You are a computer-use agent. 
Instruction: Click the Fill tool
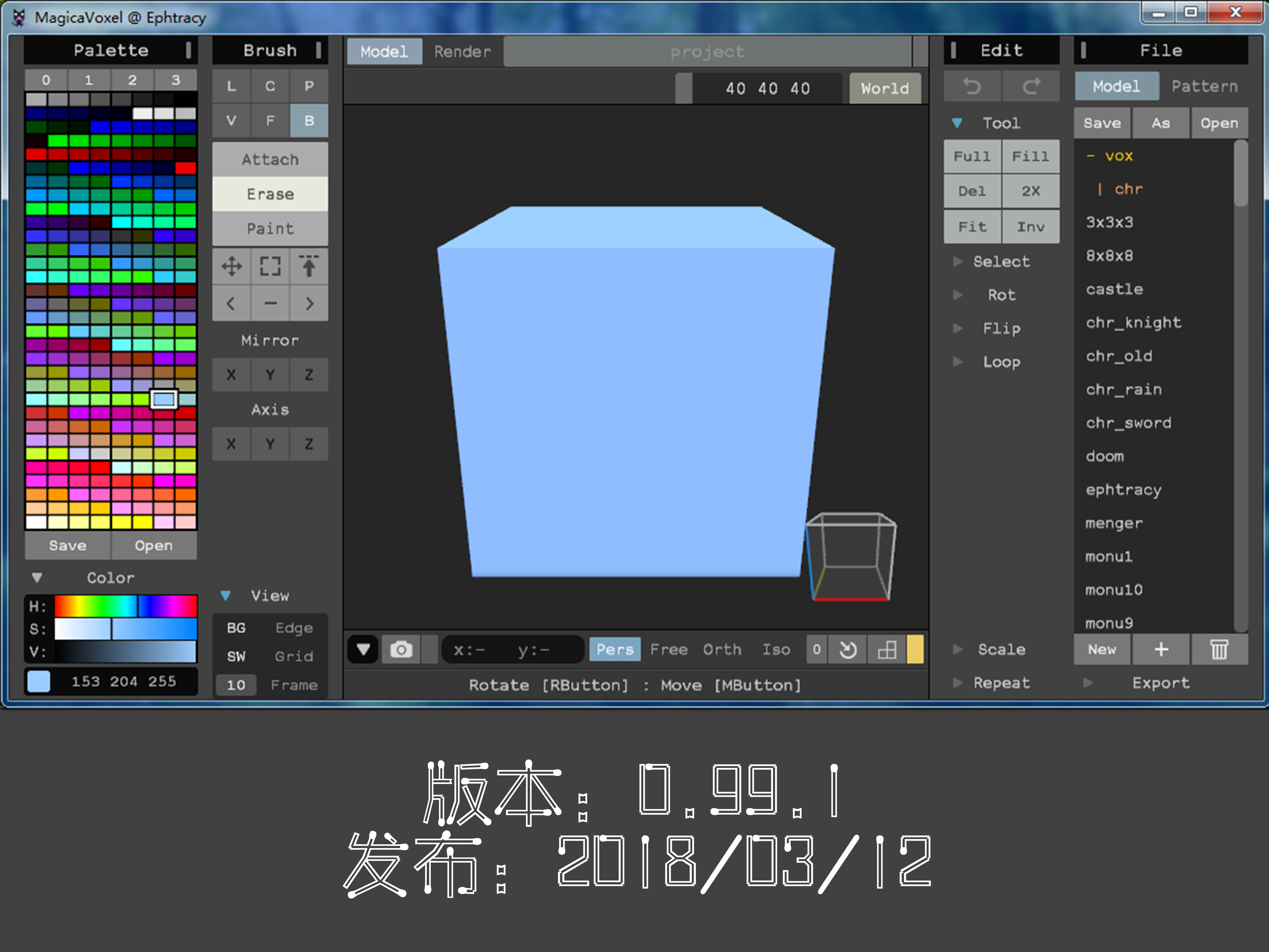(x=1031, y=157)
